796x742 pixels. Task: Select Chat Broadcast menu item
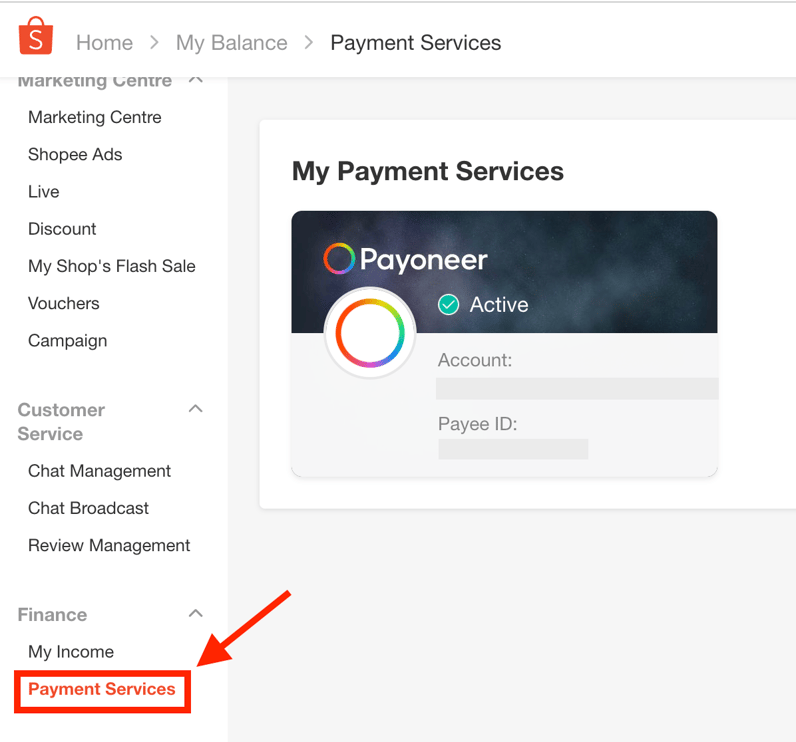[88, 508]
